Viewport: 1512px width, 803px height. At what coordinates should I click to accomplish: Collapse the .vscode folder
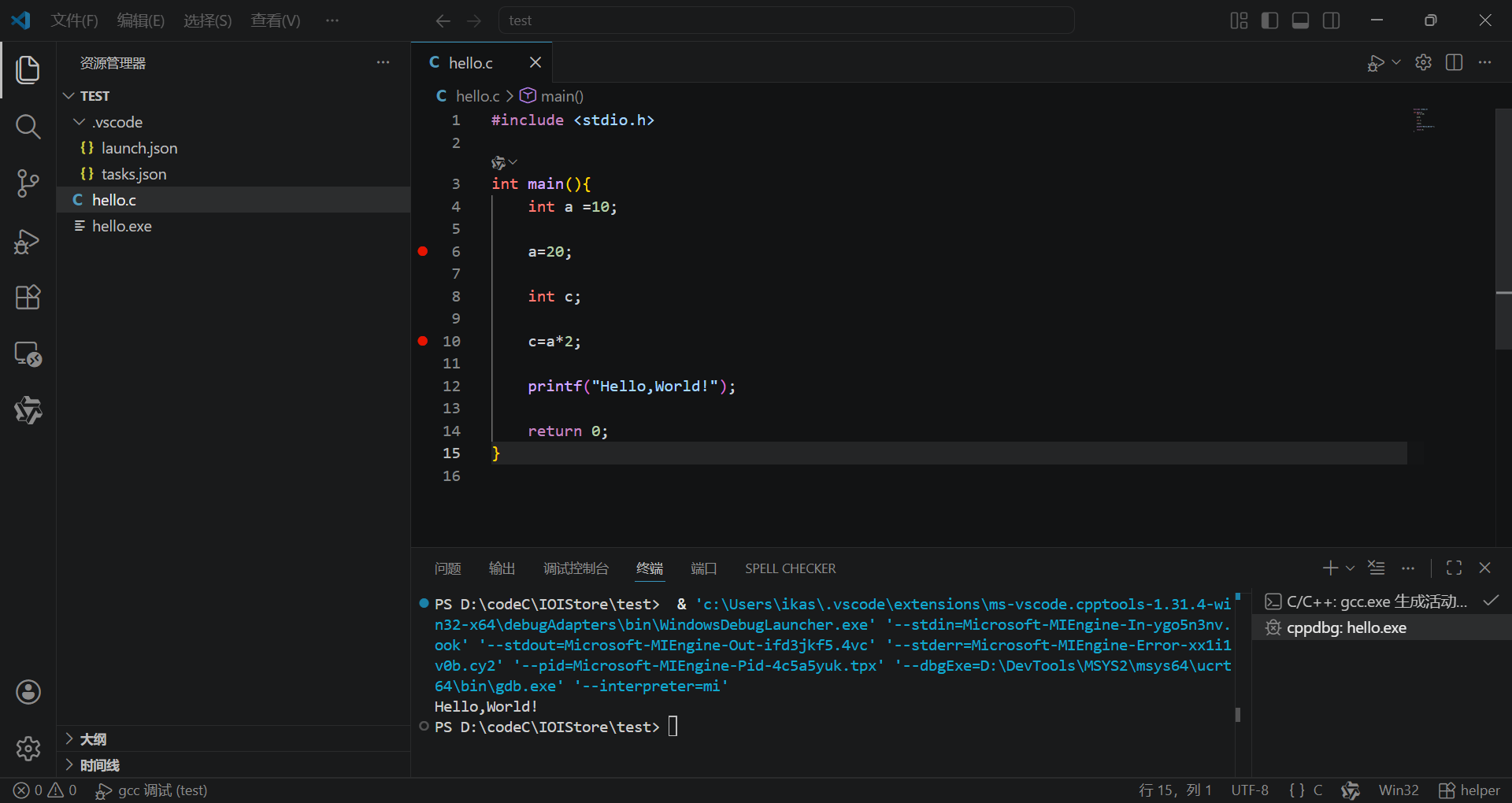click(x=79, y=122)
